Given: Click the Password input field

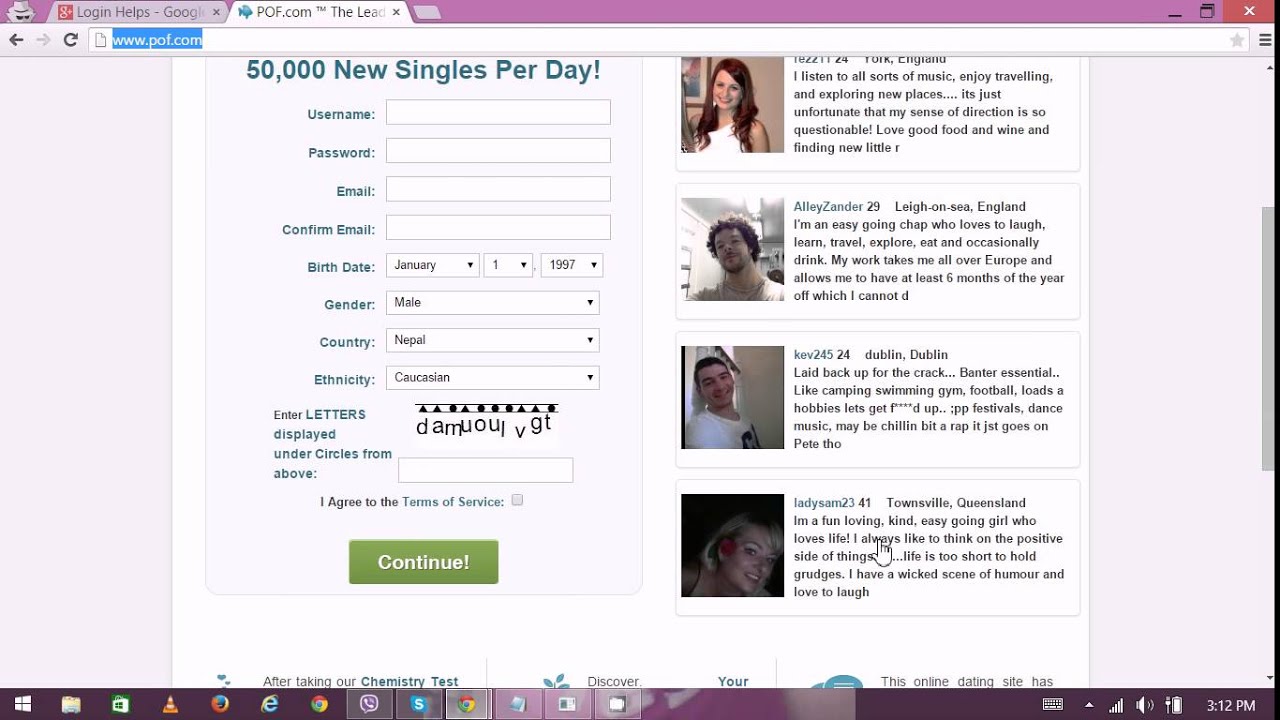Looking at the screenshot, I should tap(498, 150).
